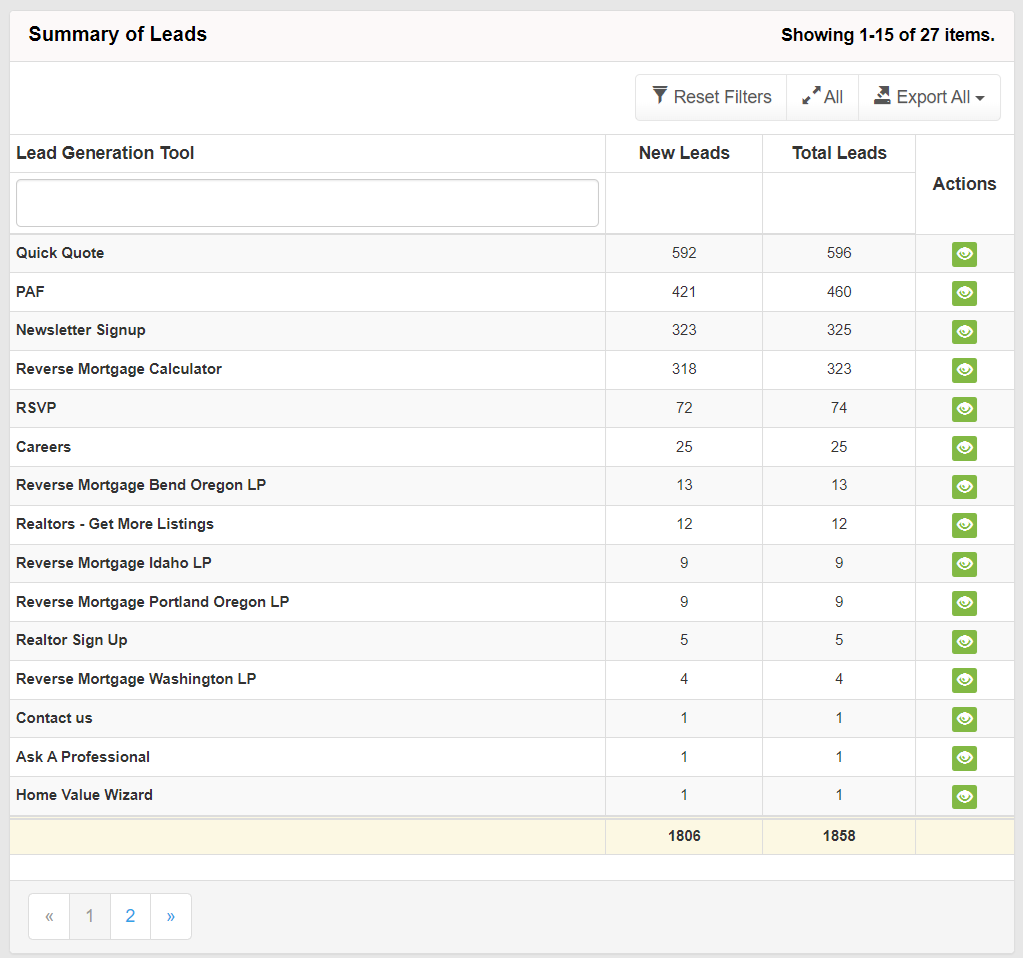Click the eye icon for Quick Quote
Image resolution: width=1023 pixels, height=958 pixels.
pyautogui.click(x=964, y=254)
